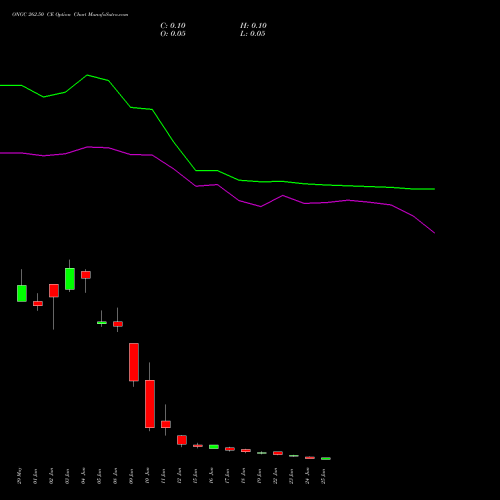The width and height of the screenshot is (500, 500).
Task: Select the red candlestick above 12 Jun
Action: [182, 440]
